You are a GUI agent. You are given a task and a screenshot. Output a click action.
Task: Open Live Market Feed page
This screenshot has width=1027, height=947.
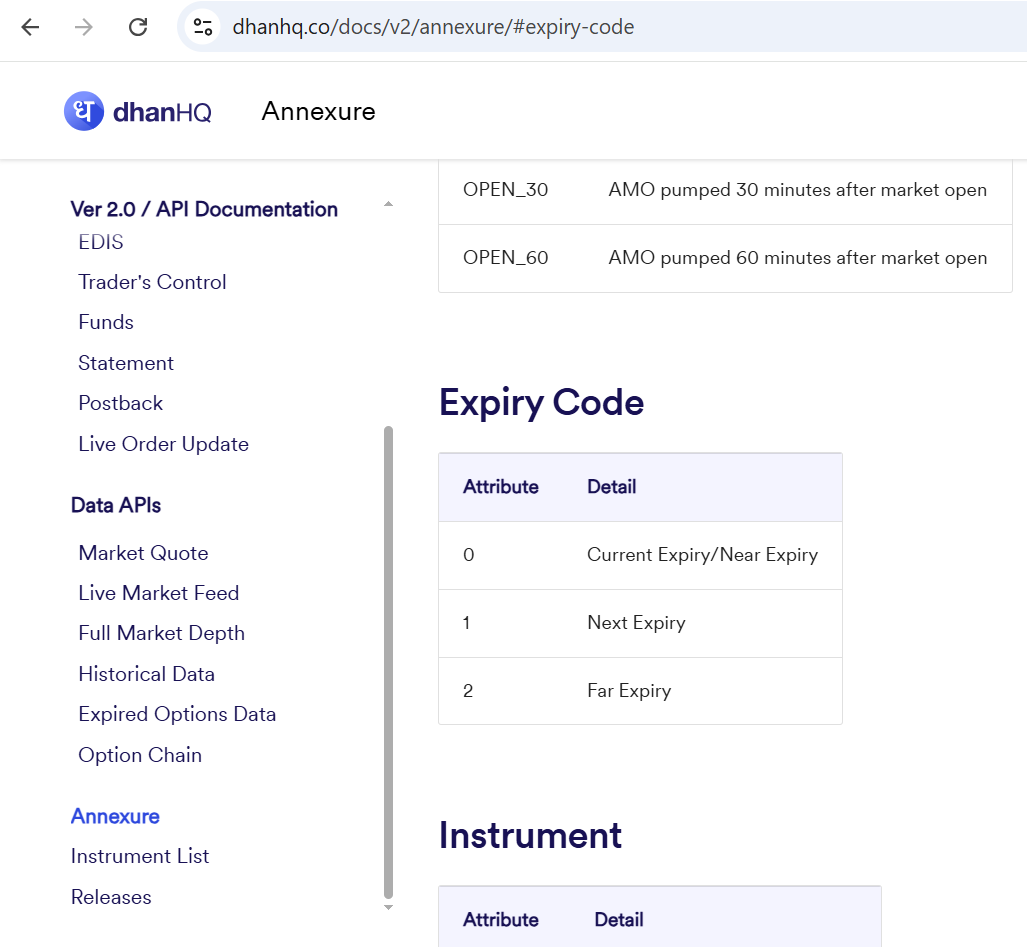[x=158, y=593]
